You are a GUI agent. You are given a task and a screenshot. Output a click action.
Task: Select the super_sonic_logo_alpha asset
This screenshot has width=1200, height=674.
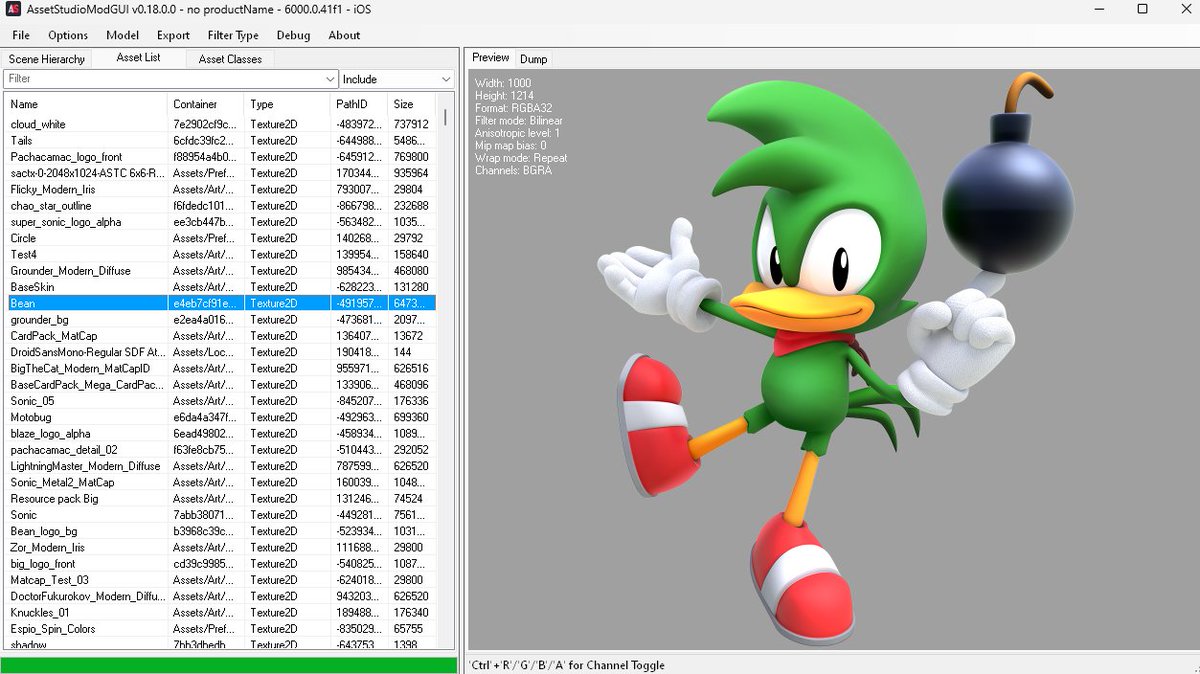point(220,222)
